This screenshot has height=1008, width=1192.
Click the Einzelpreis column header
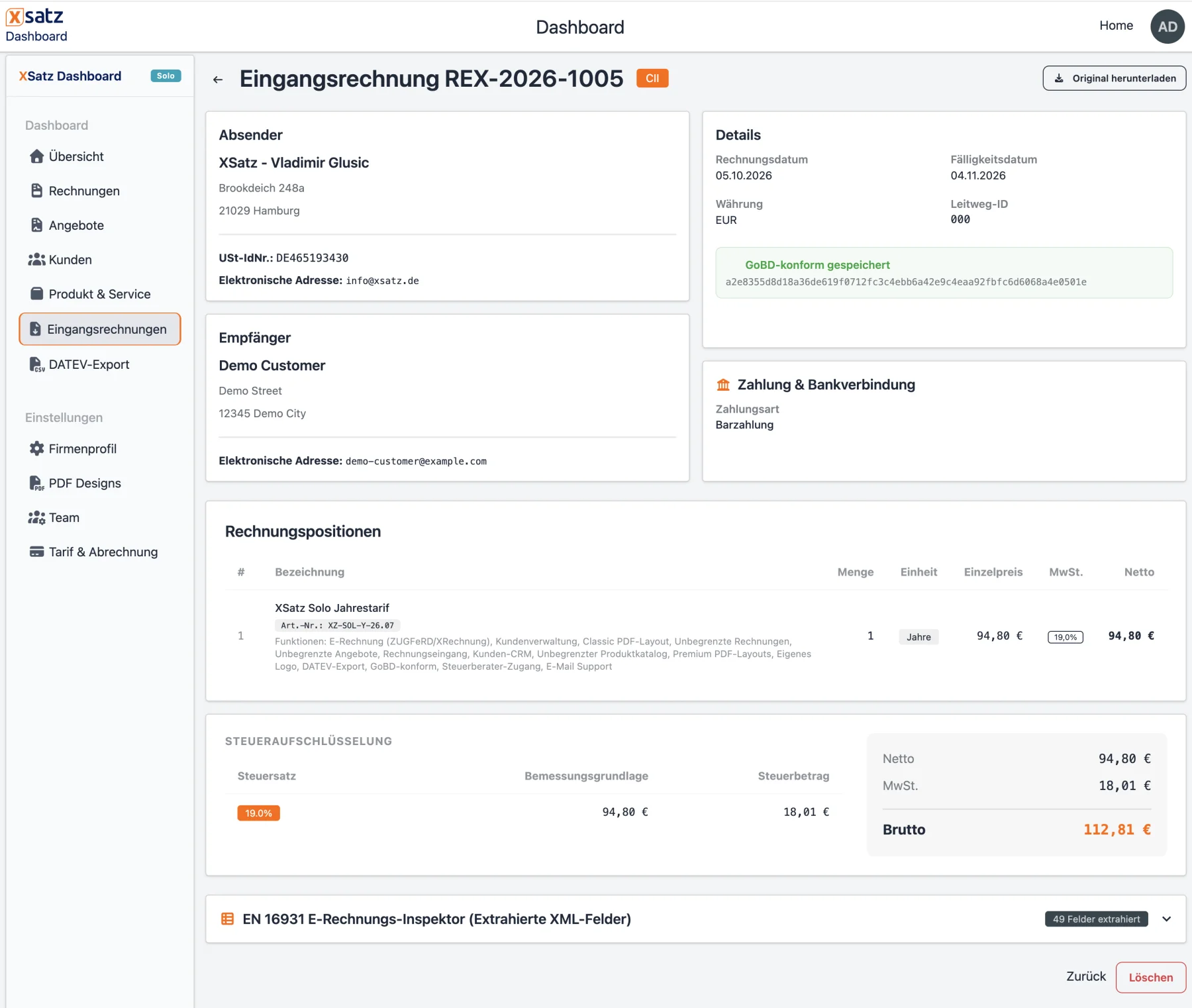993,572
